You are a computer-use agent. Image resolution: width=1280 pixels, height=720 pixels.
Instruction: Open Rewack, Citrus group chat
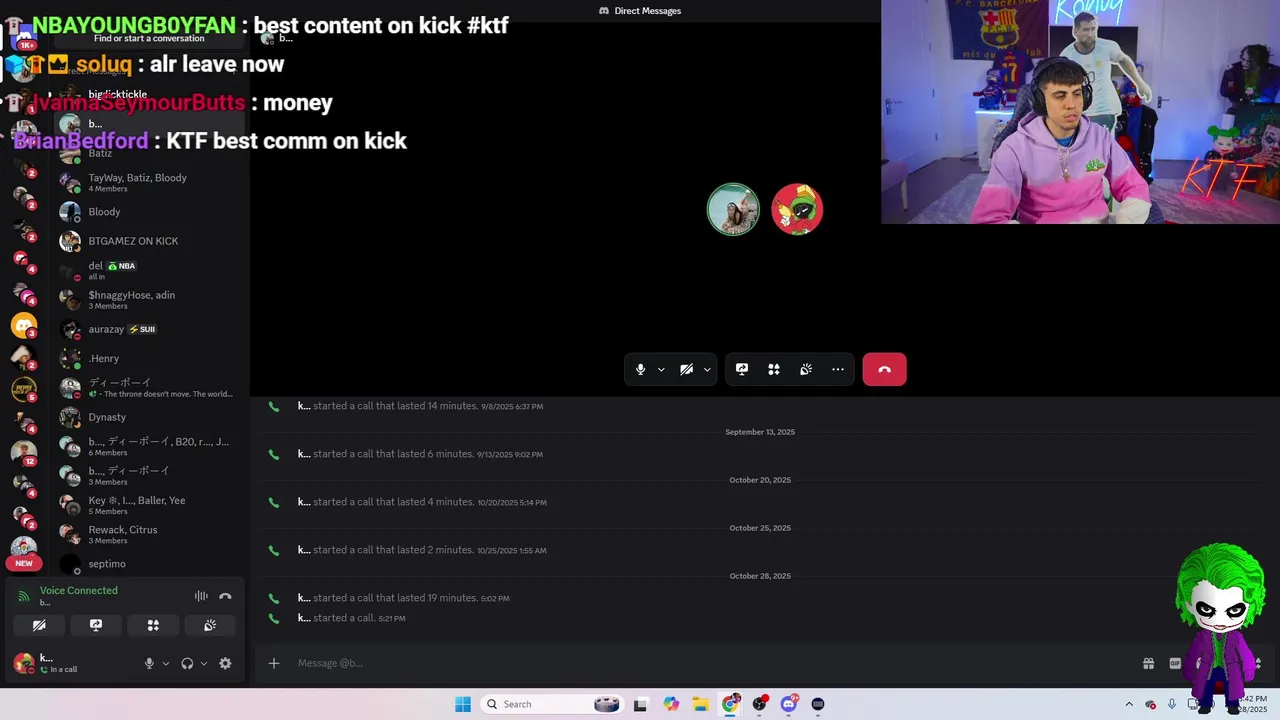tap(150, 534)
